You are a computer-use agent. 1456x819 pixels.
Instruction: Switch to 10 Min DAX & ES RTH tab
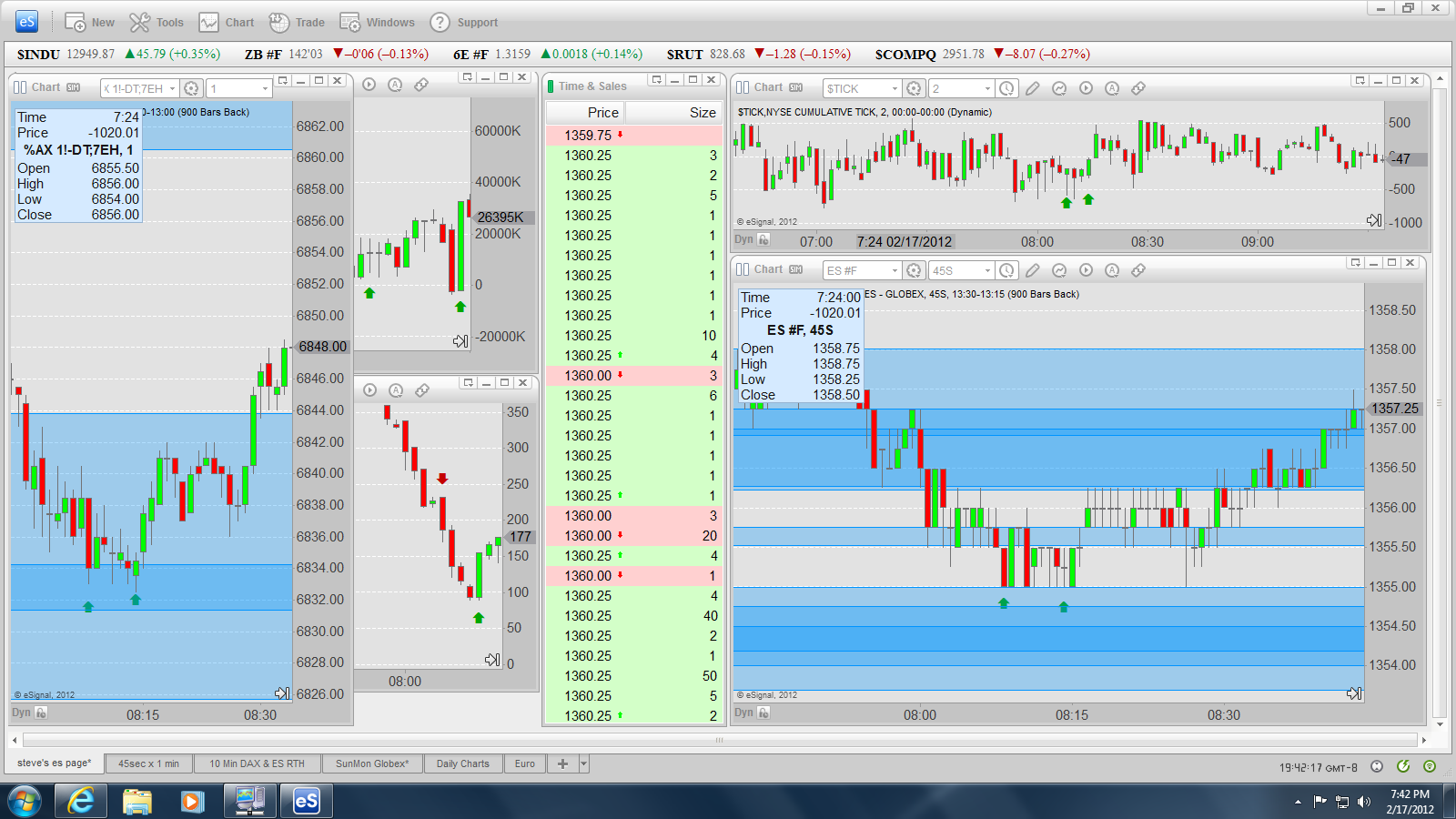point(257,763)
